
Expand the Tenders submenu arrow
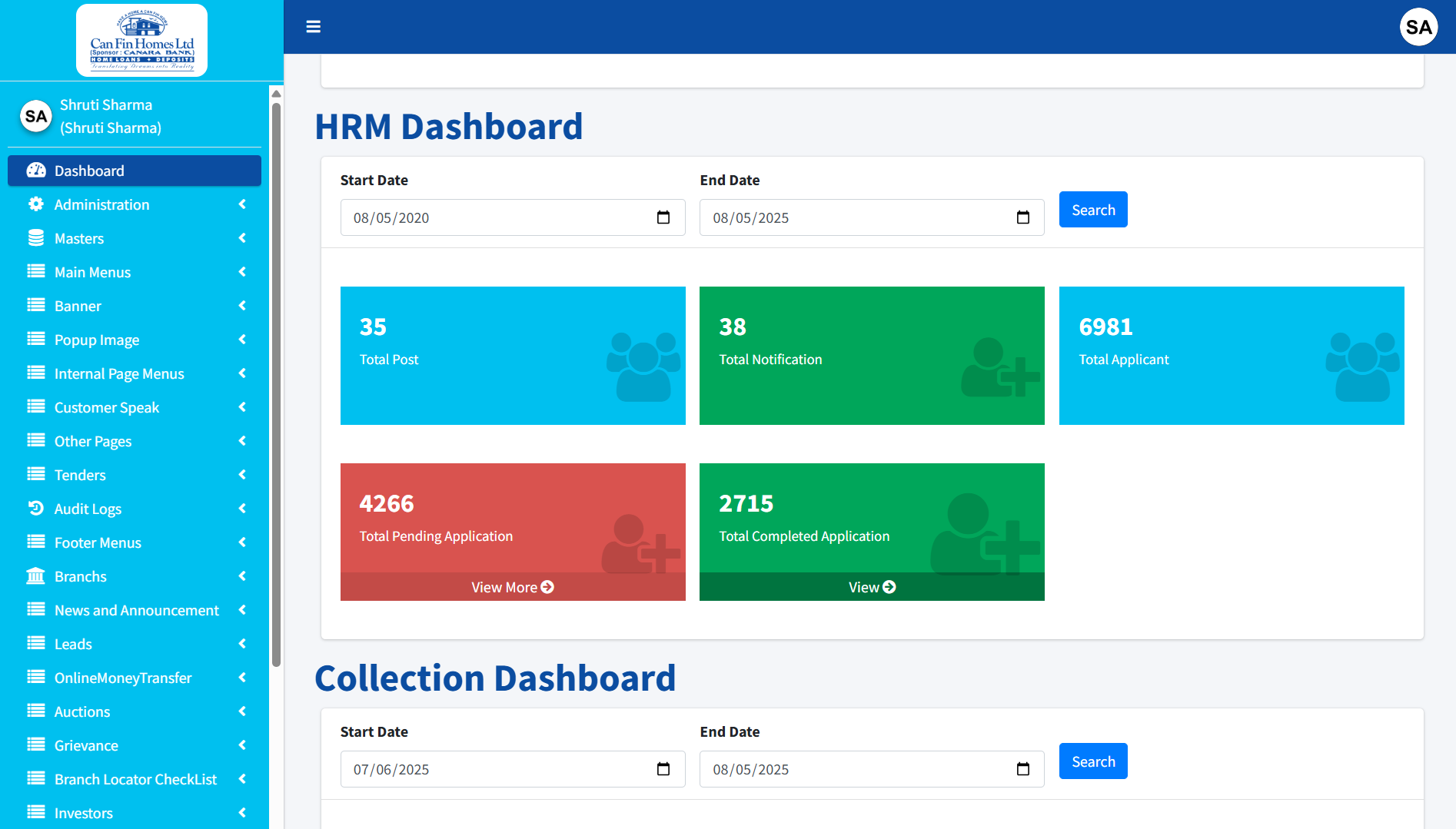click(x=242, y=475)
